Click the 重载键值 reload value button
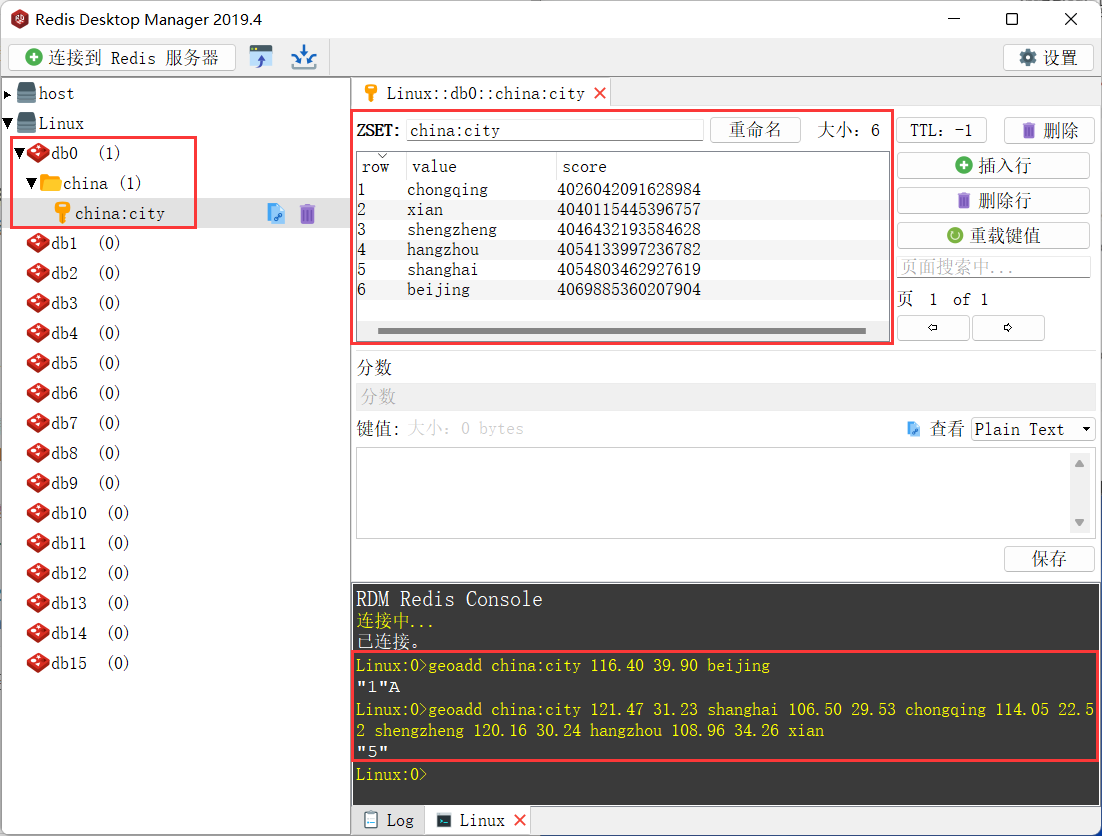Image resolution: width=1102 pixels, height=836 pixels. tap(992, 235)
